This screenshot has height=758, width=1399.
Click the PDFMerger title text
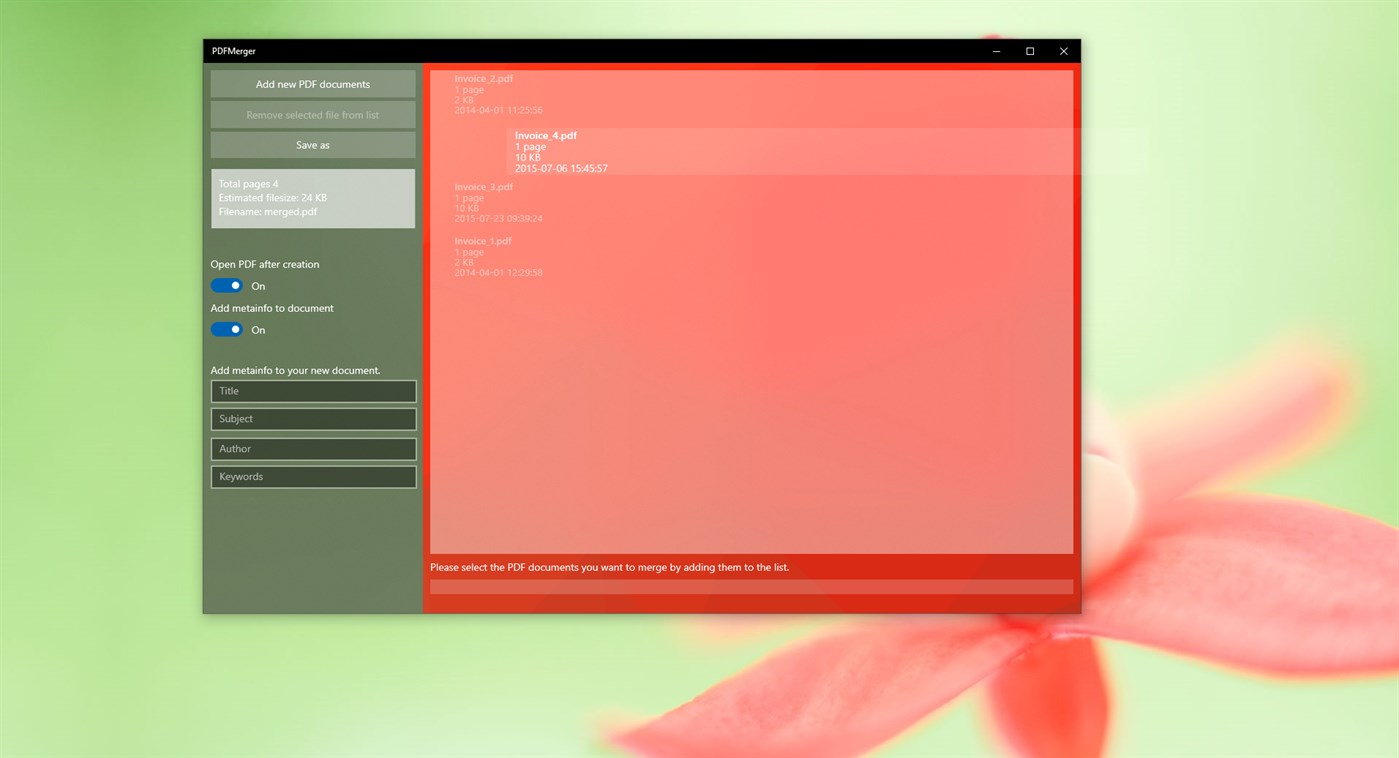click(233, 51)
